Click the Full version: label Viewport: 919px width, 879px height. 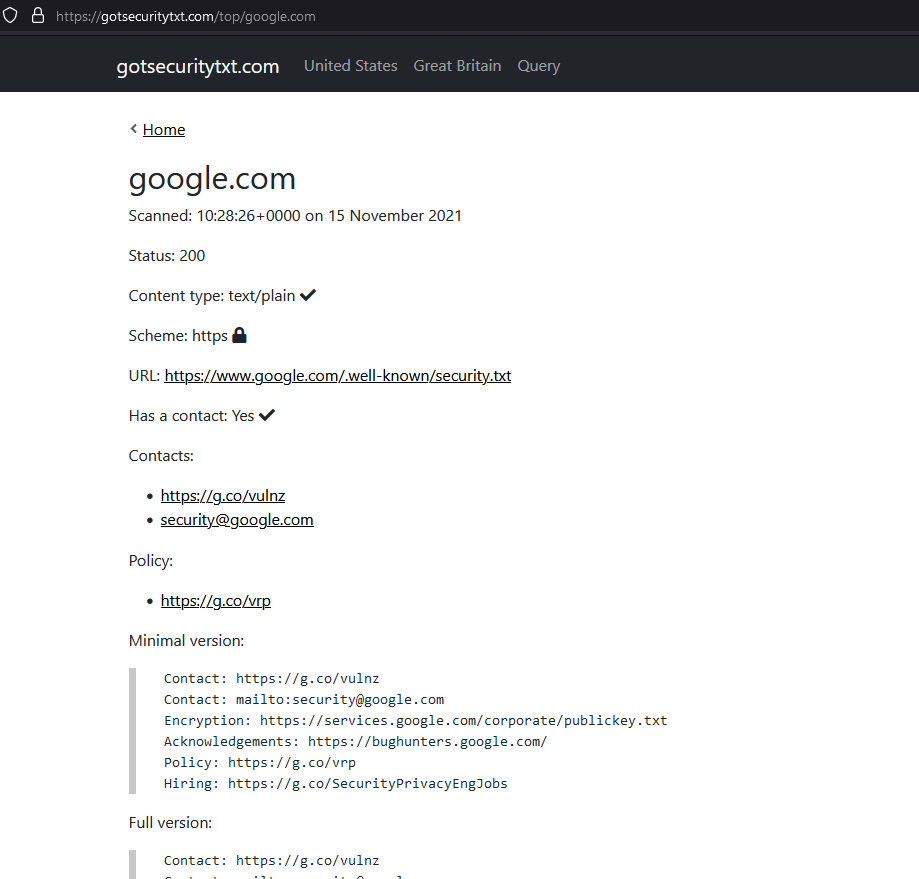[170, 823]
